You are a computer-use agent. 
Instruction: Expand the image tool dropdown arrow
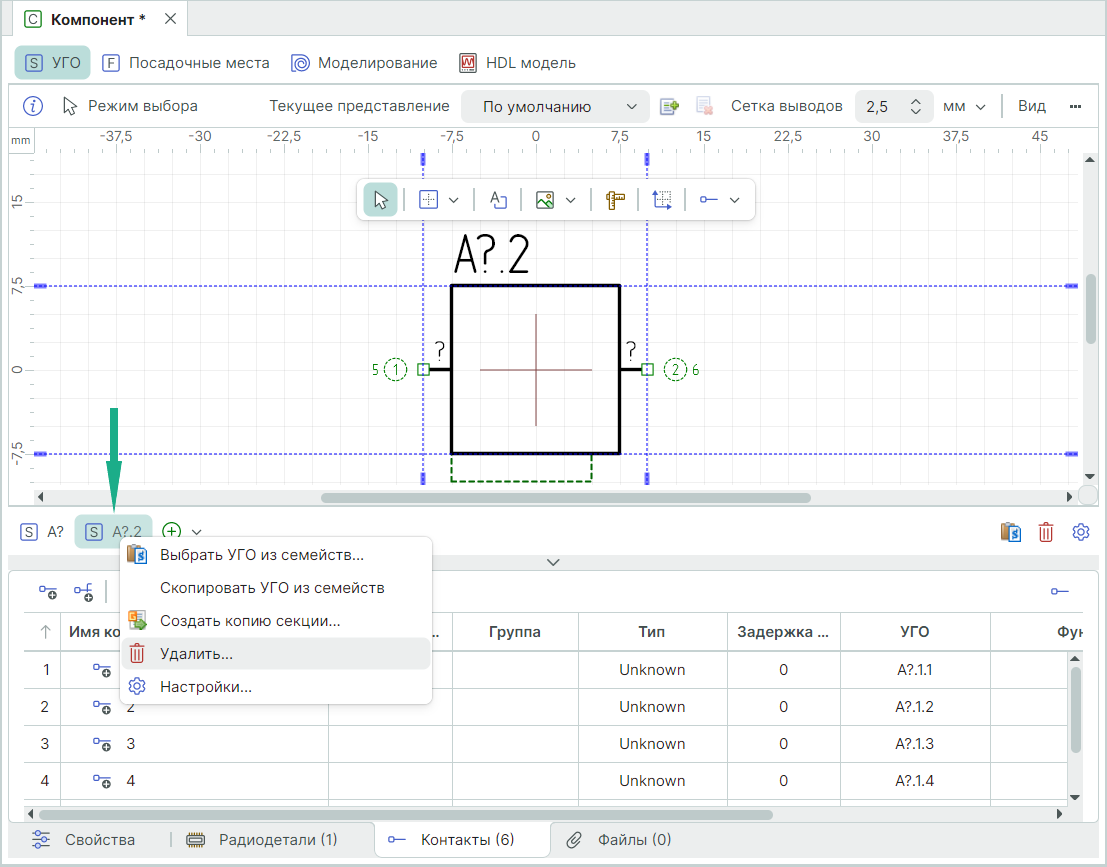[x=571, y=200]
